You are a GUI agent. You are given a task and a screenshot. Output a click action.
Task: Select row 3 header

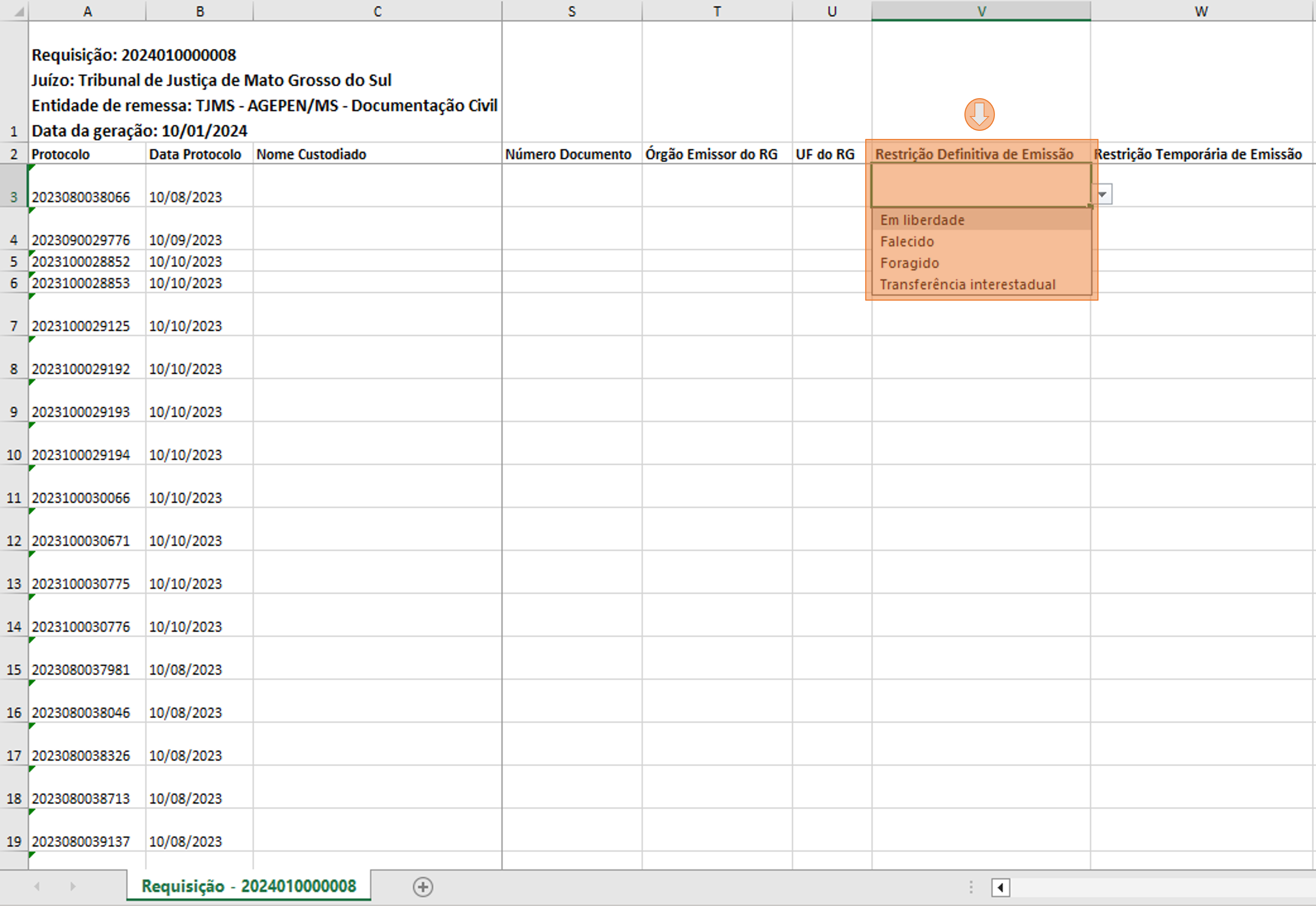click(x=14, y=186)
